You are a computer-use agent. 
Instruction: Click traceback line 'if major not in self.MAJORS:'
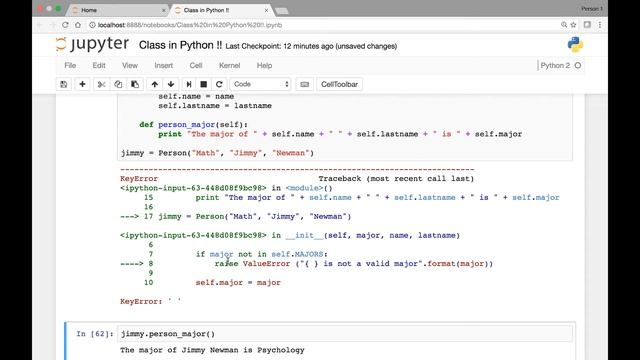[262, 254]
